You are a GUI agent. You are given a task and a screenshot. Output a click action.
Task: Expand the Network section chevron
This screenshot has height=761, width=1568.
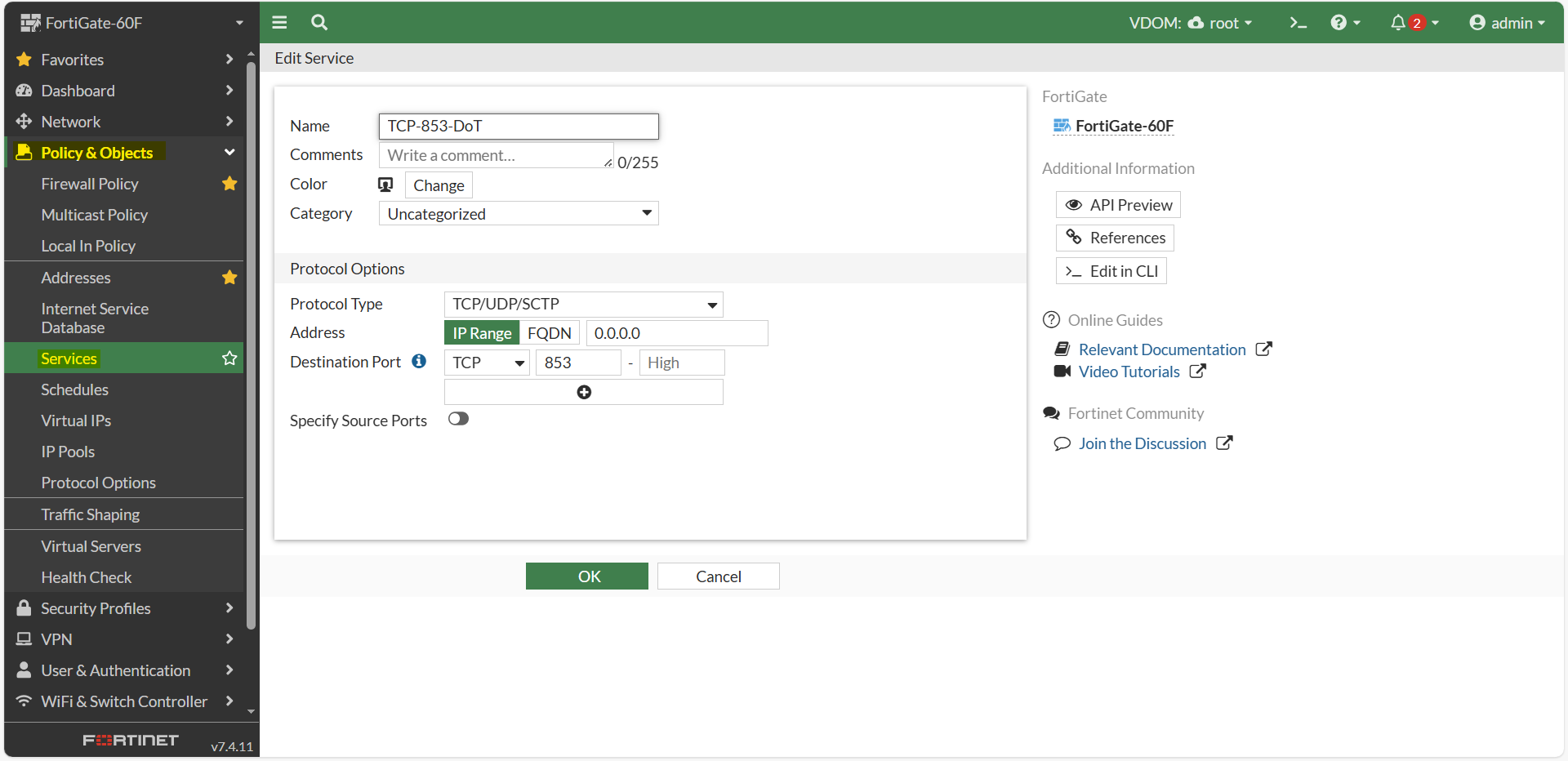pos(229,122)
